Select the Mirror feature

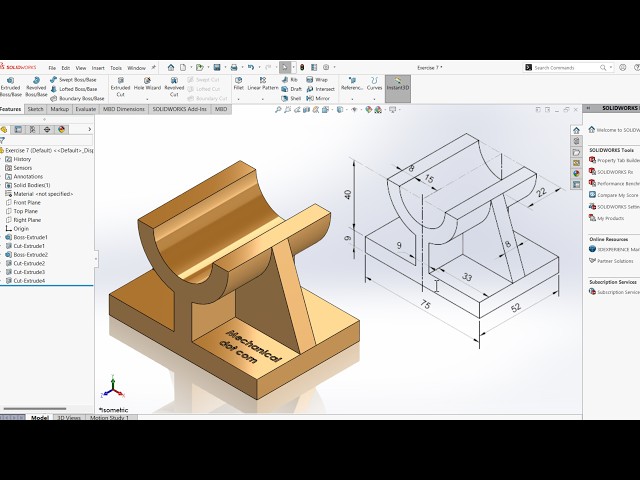[318, 98]
